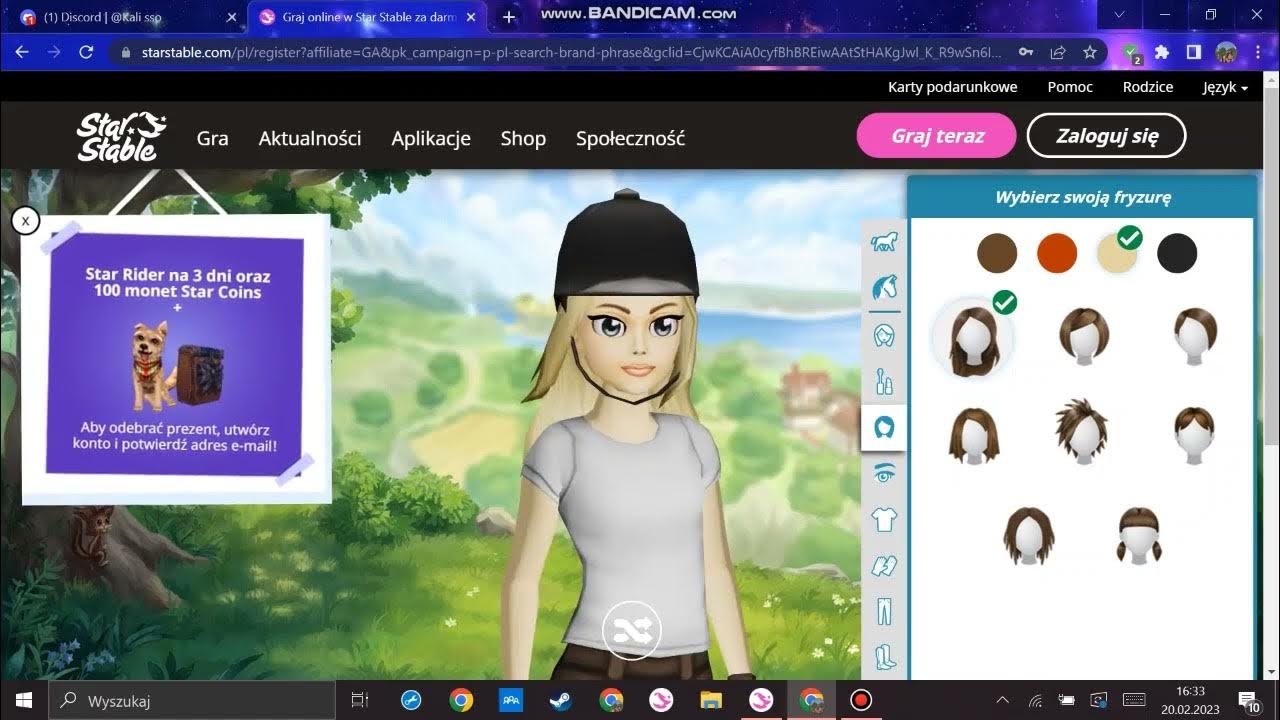This screenshot has height=720, width=1280.
Task: Choose the straight shoulder-length hairstyle
Action: point(974,435)
